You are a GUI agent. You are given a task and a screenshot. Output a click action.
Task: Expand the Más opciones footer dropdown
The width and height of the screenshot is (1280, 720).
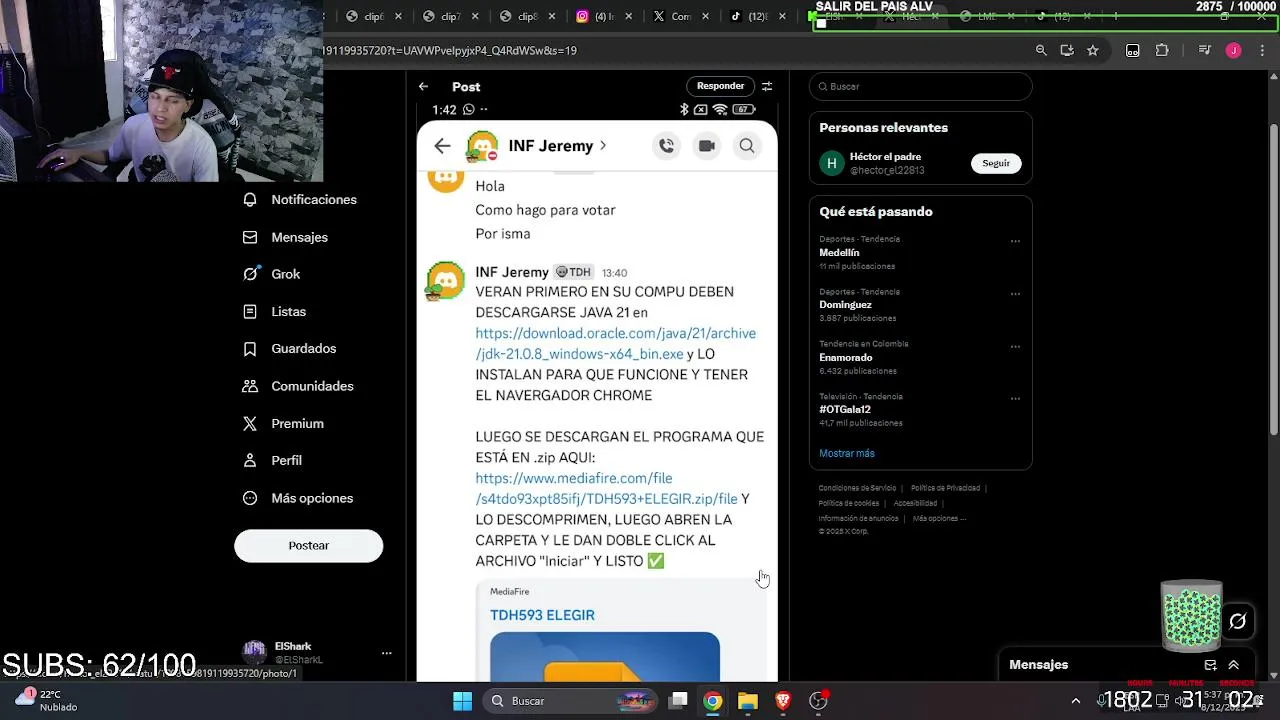(x=939, y=518)
